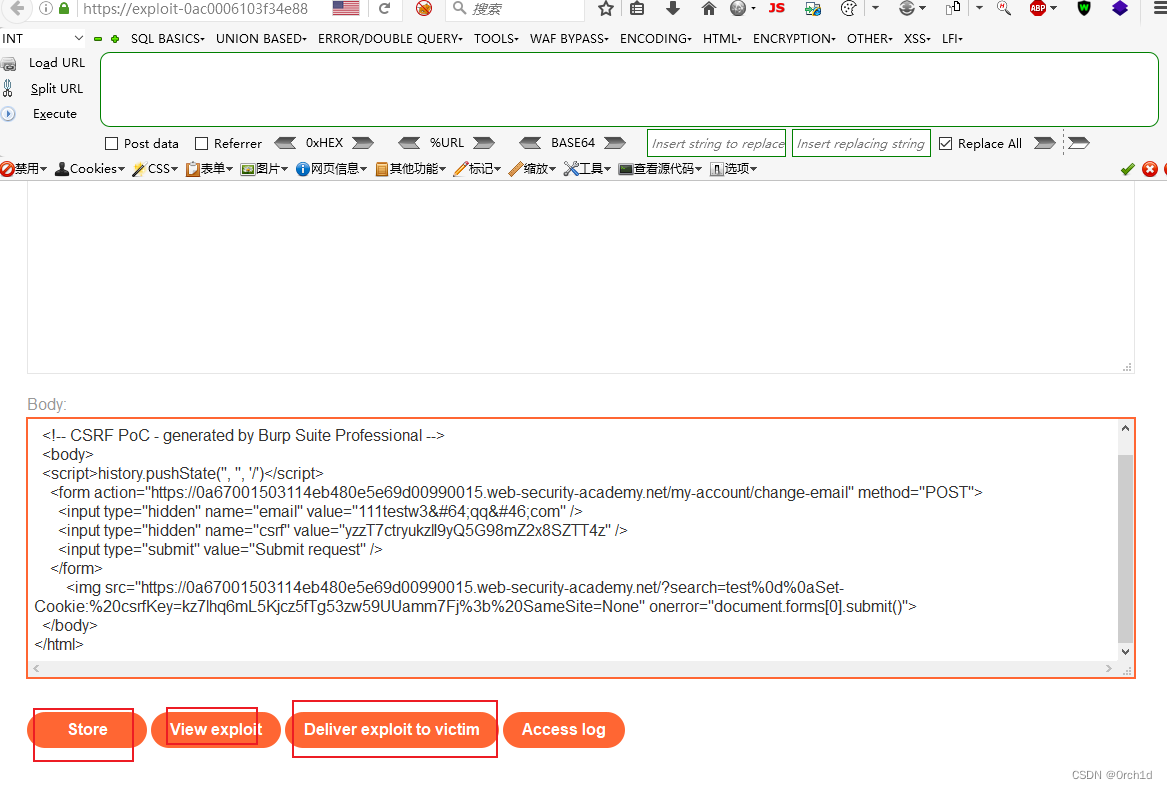This screenshot has height=789, width=1167.
Task: Open the ENCRYPTION menu
Action: pyautogui.click(x=794, y=39)
